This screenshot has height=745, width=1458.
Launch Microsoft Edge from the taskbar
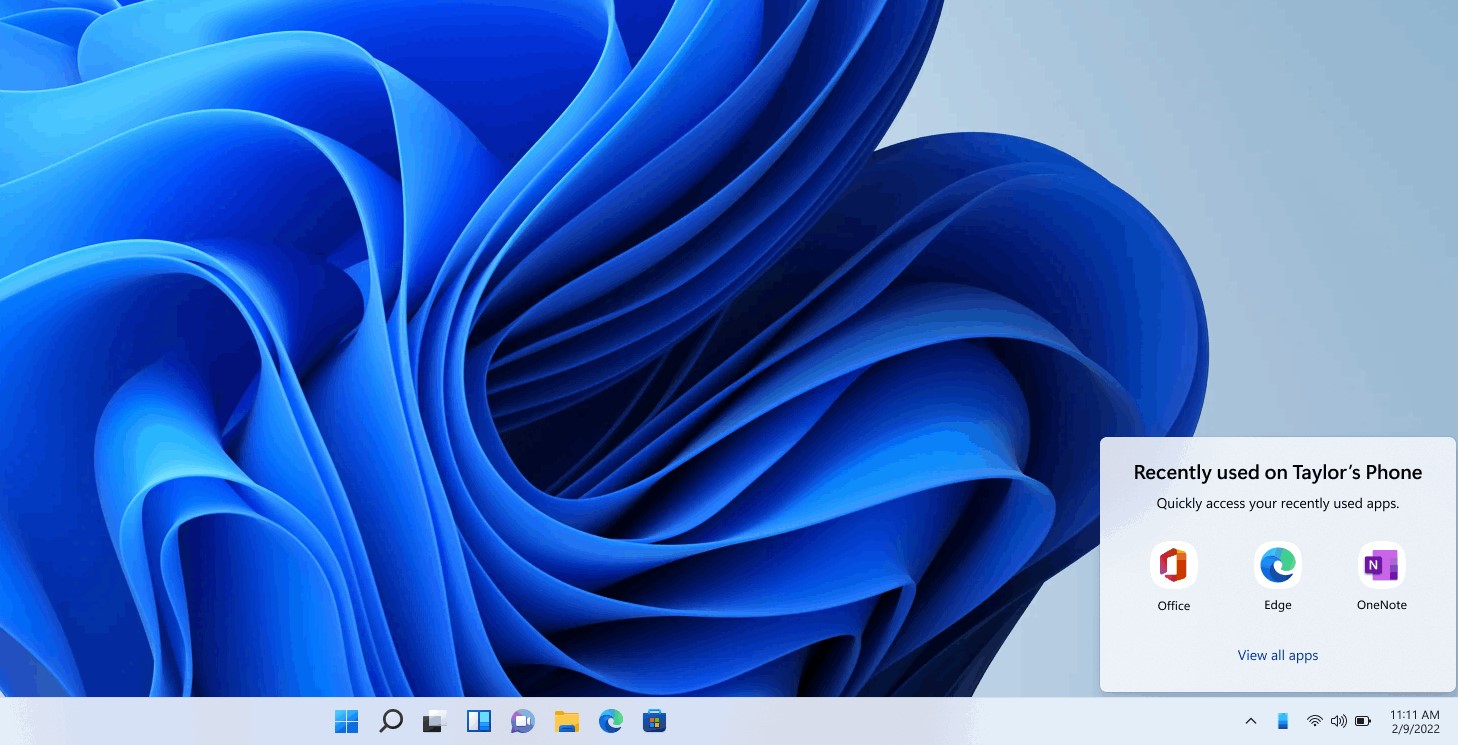point(610,721)
